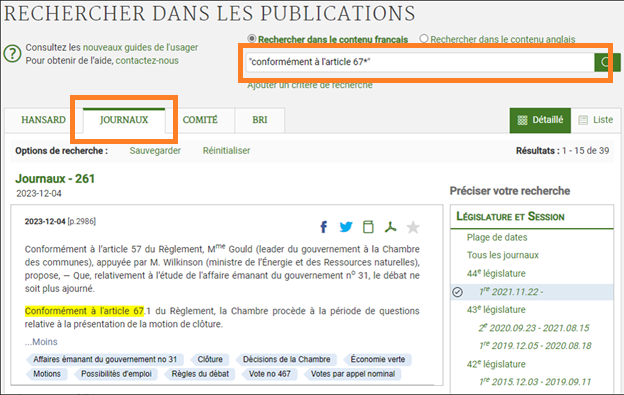The width and height of the screenshot is (624, 395).
Task: Open the nouveaux guides de l'usager link
Action: point(140,47)
